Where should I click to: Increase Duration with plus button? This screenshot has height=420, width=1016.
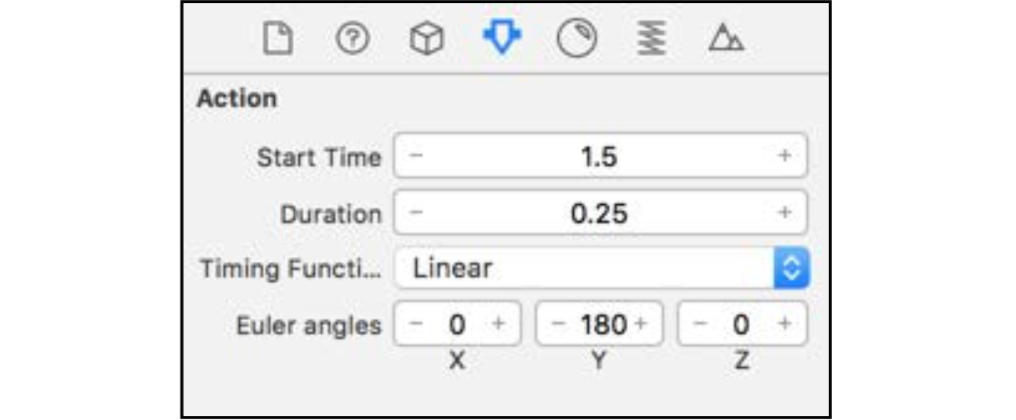[784, 213]
